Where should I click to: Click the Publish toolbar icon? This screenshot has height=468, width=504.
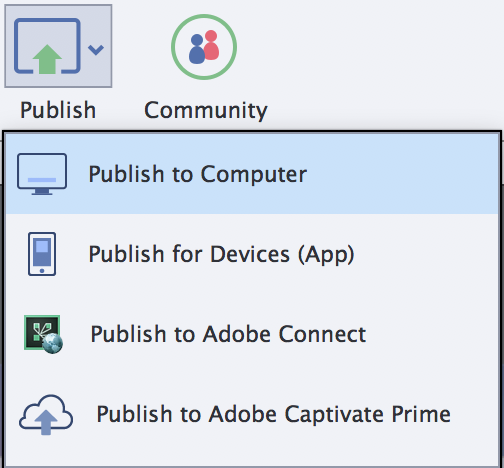tap(47, 46)
